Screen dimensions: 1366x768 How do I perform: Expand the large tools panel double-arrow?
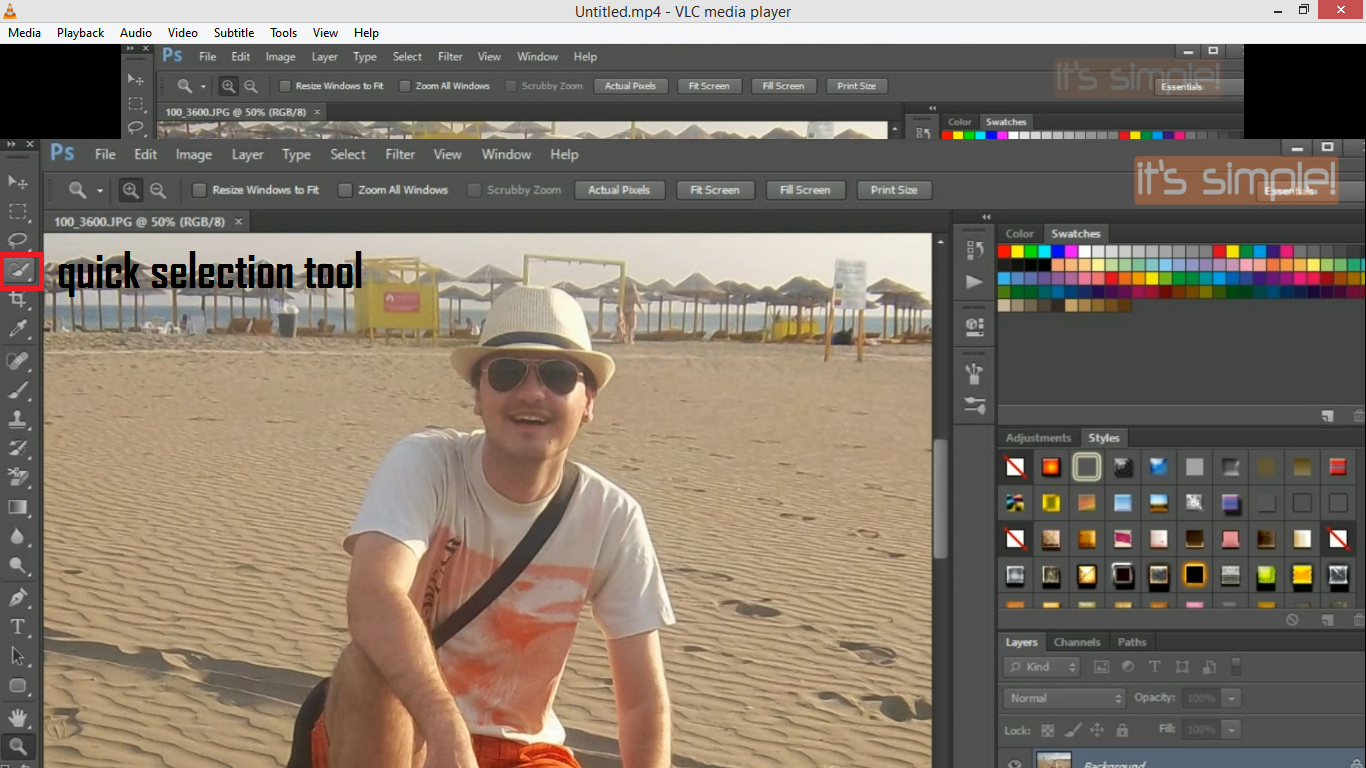pos(13,145)
